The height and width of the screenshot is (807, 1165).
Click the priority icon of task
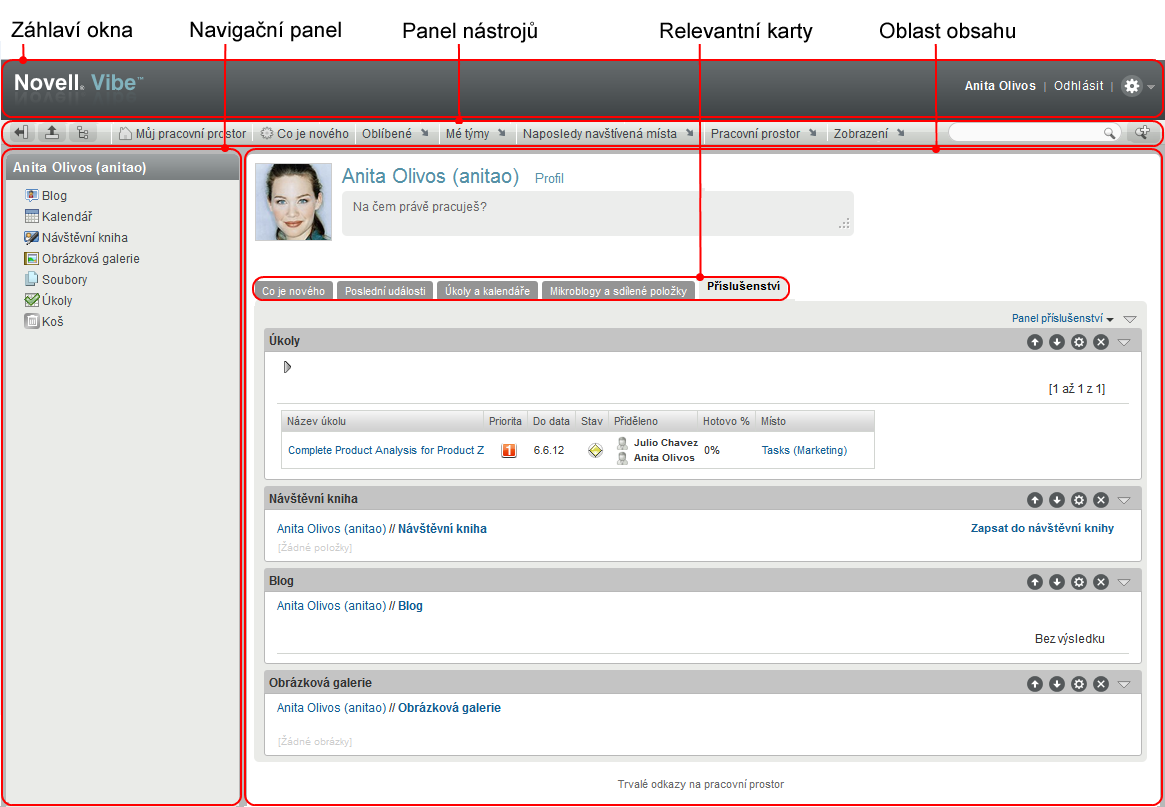tap(509, 450)
